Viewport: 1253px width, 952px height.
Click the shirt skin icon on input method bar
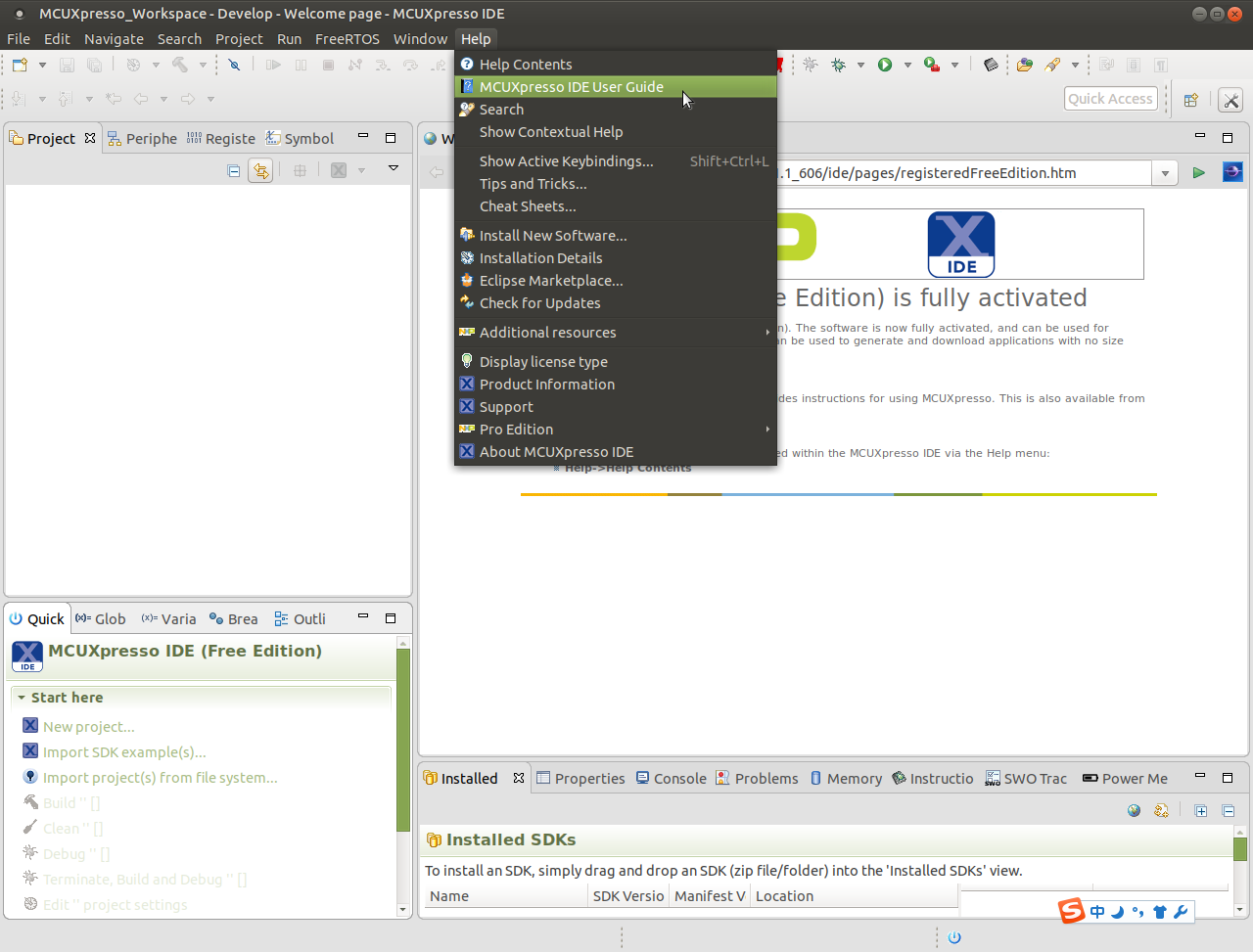coord(1160,912)
